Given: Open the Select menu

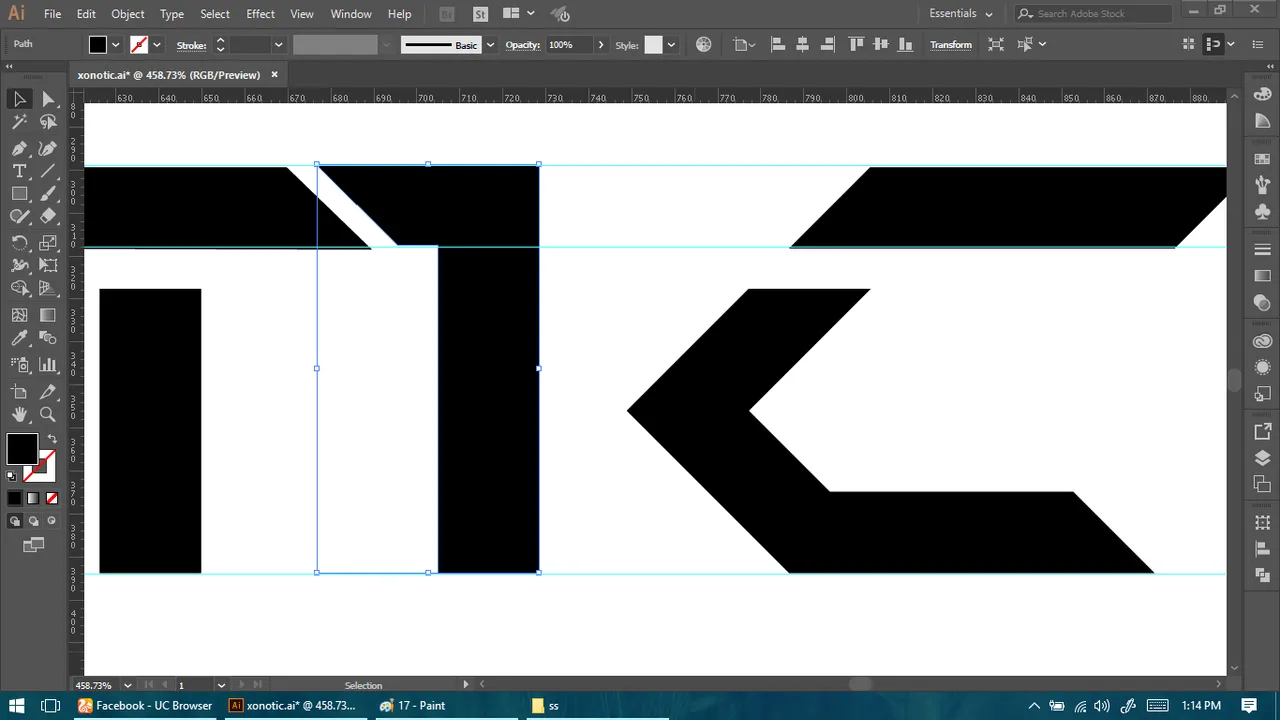Looking at the screenshot, I should point(215,14).
